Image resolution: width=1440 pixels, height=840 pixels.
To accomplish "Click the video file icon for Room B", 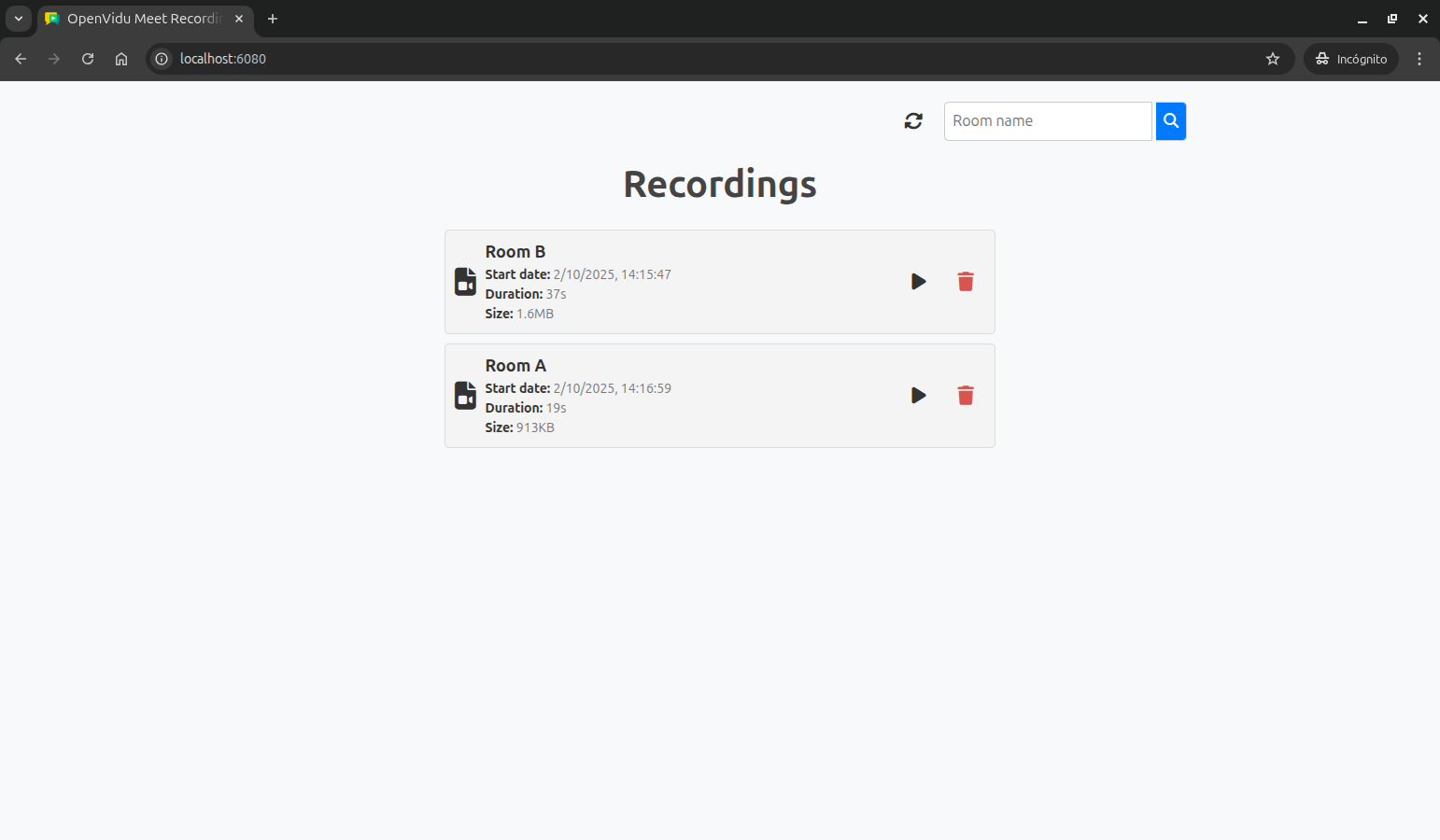I will tap(465, 282).
